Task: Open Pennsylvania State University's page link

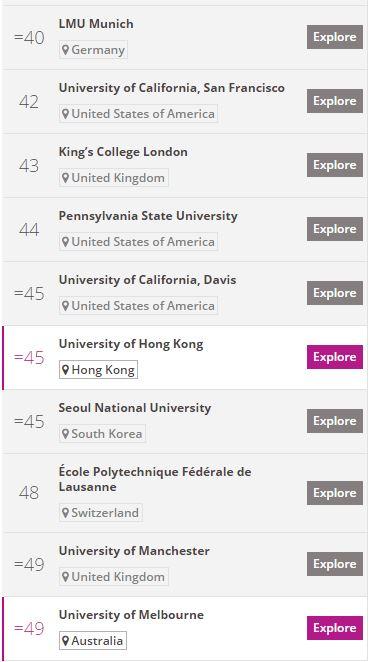Action: tap(148, 216)
